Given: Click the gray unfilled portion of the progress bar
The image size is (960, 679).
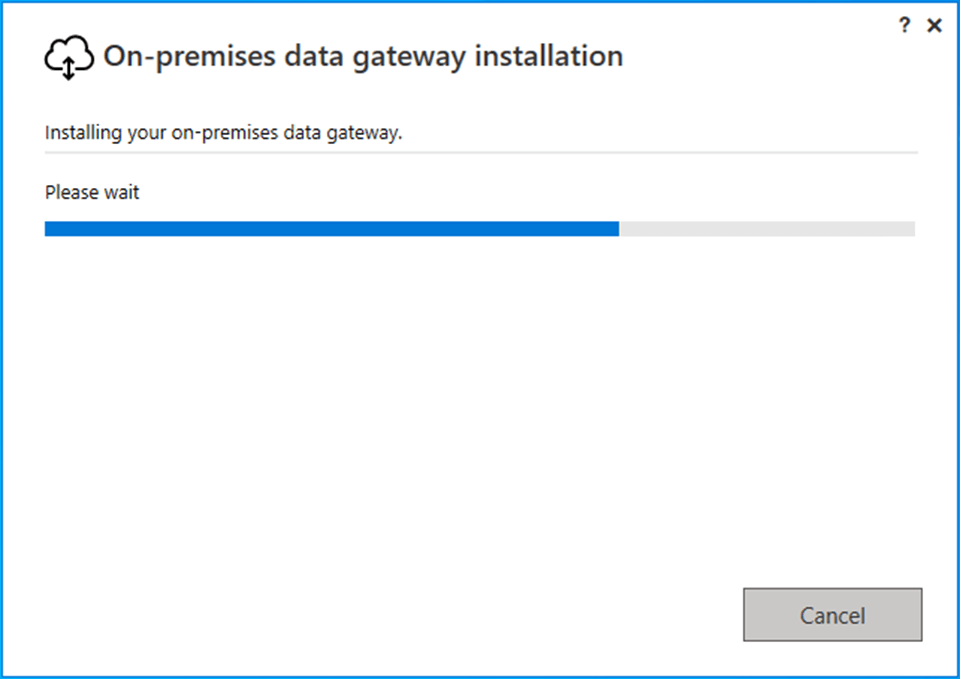Looking at the screenshot, I should [x=766, y=229].
